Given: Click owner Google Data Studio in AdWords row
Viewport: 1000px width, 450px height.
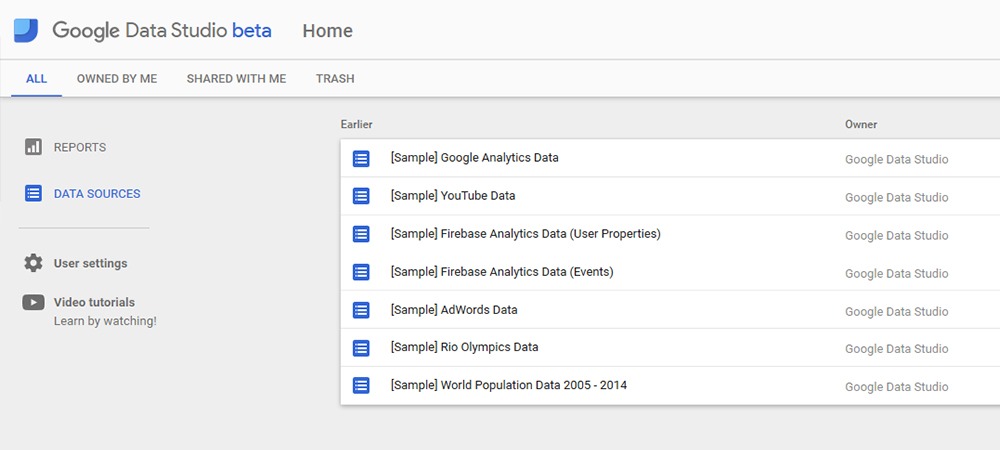Looking at the screenshot, I should click(x=897, y=312).
